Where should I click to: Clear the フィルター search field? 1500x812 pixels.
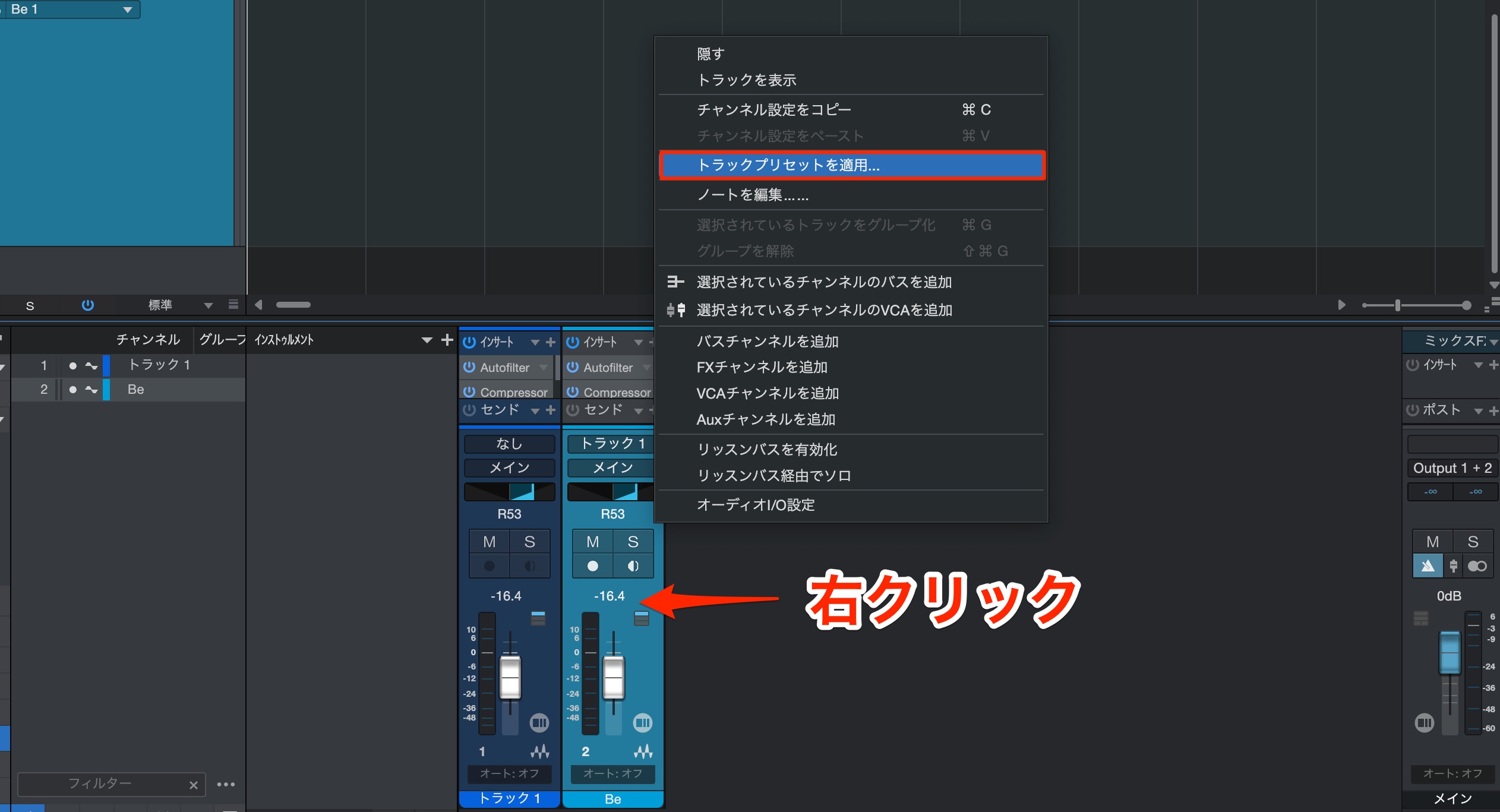tap(193, 785)
